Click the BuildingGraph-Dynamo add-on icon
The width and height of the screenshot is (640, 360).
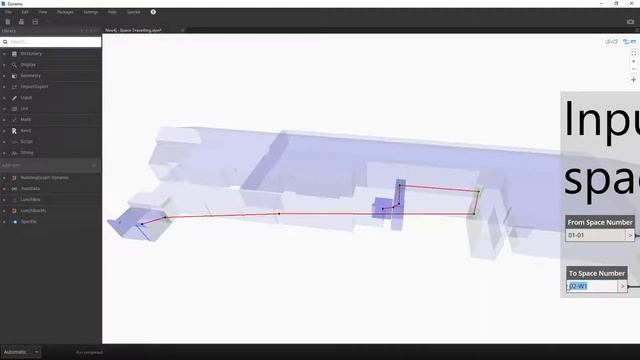coord(14,178)
